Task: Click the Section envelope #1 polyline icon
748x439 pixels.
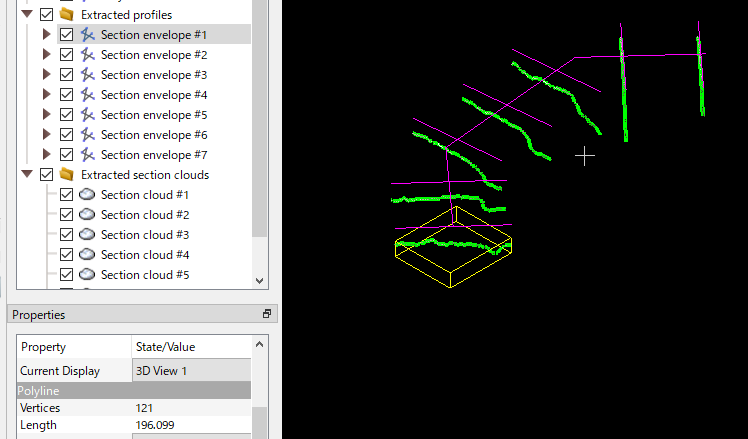Action: 87,35
